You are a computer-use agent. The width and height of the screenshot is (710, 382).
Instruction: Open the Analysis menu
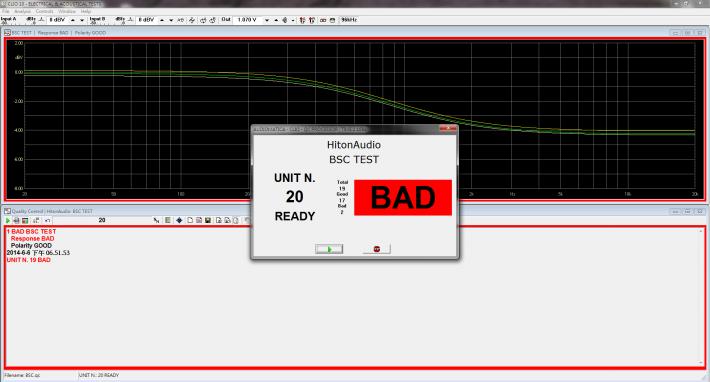22,11
